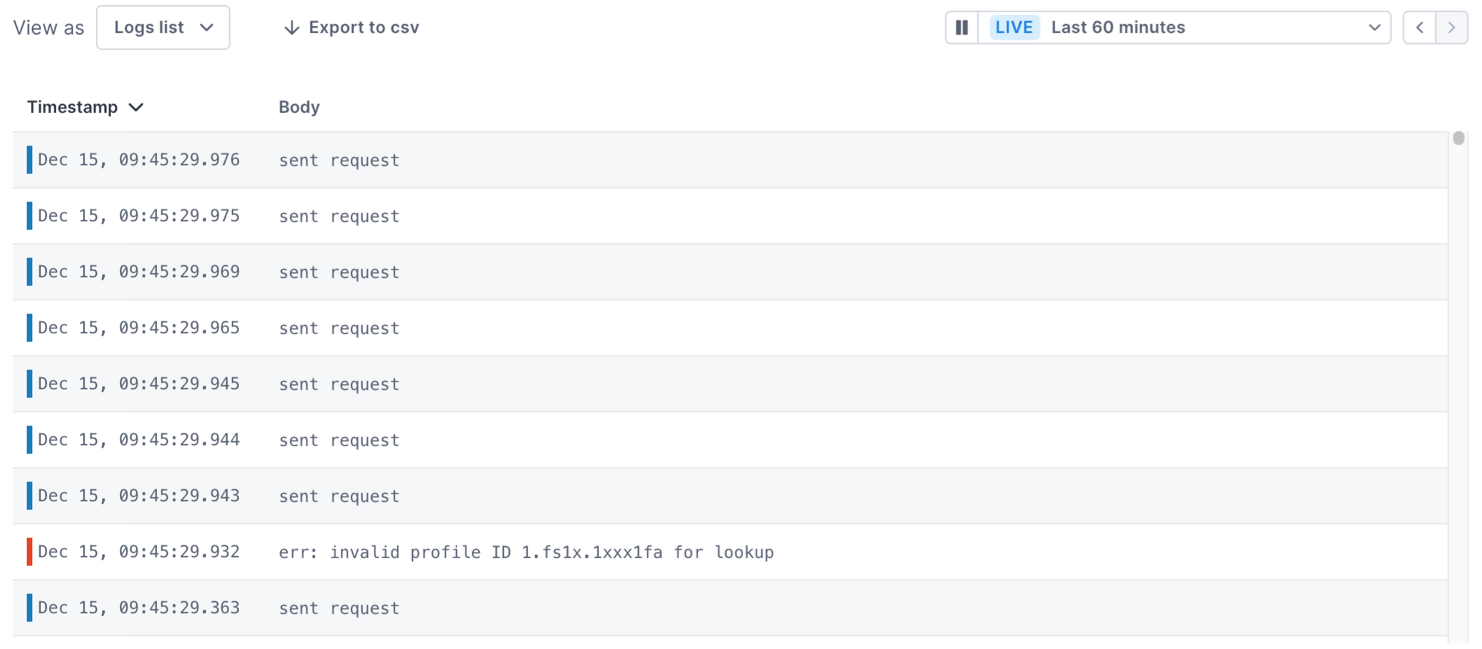The height and width of the screenshot is (649, 1482).
Task: Click Export to csv
Action: pos(363,28)
